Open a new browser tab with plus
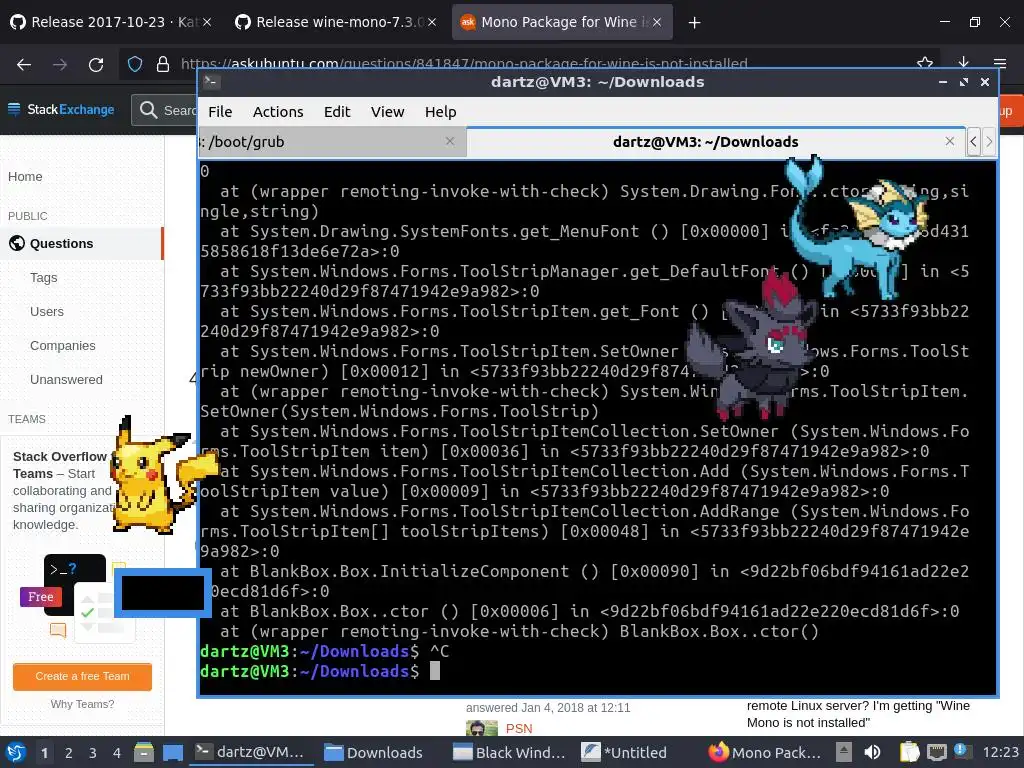Image resolution: width=1024 pixels, height=768 pixels. coord(694,22)
